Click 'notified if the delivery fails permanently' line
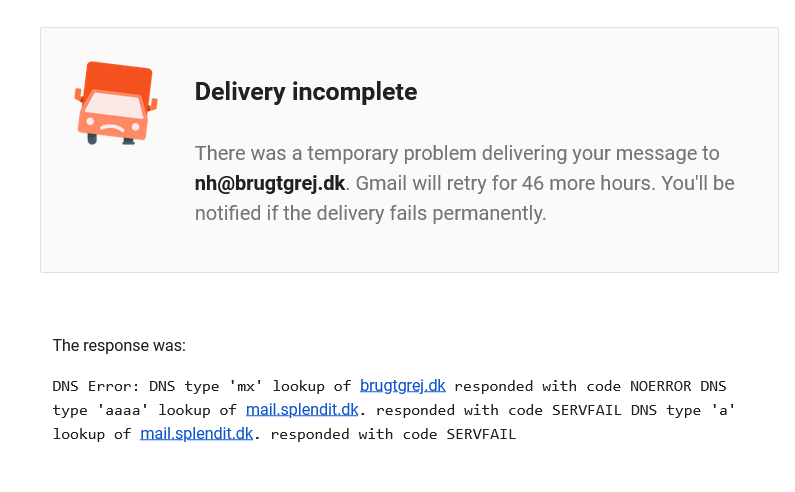The height and width of the screenshot is (492, 795). (371, 213)
